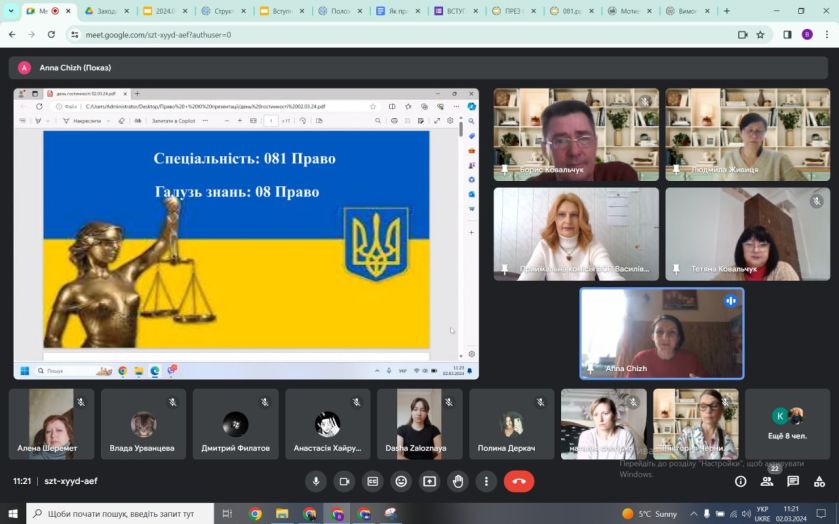Viewport: 839px width, 524px height.
Task: Open the 'Ещё 8 чел.' participants tile
Action: (x=787, y=424)
